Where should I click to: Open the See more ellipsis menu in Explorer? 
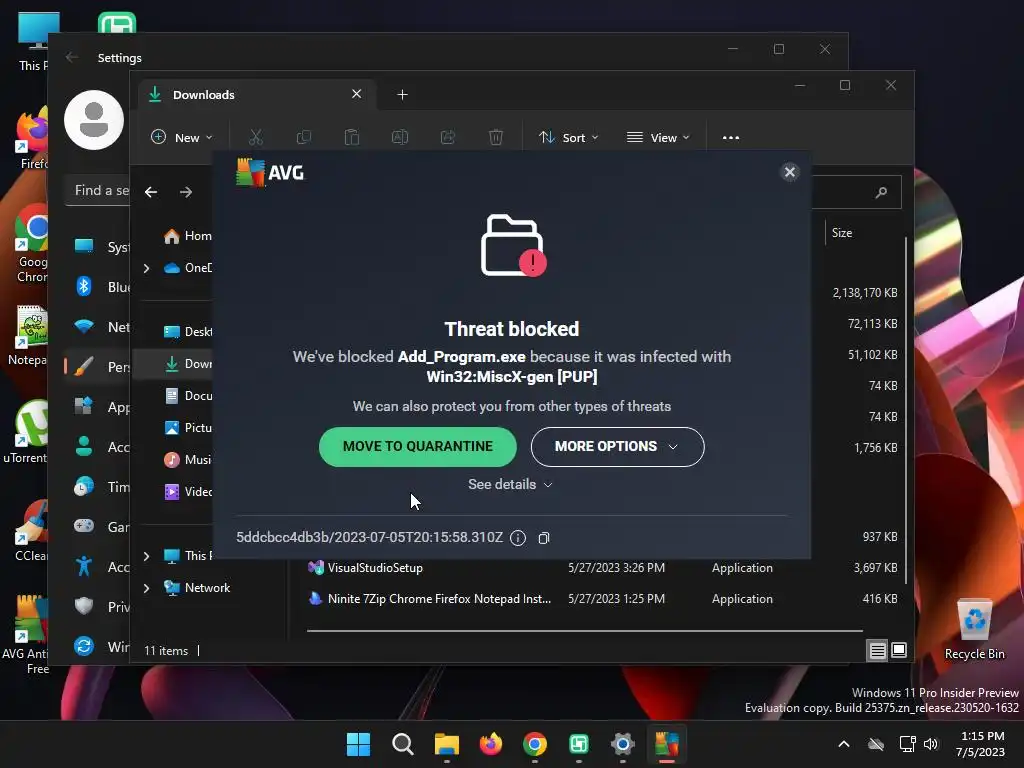tap(731, 138)
